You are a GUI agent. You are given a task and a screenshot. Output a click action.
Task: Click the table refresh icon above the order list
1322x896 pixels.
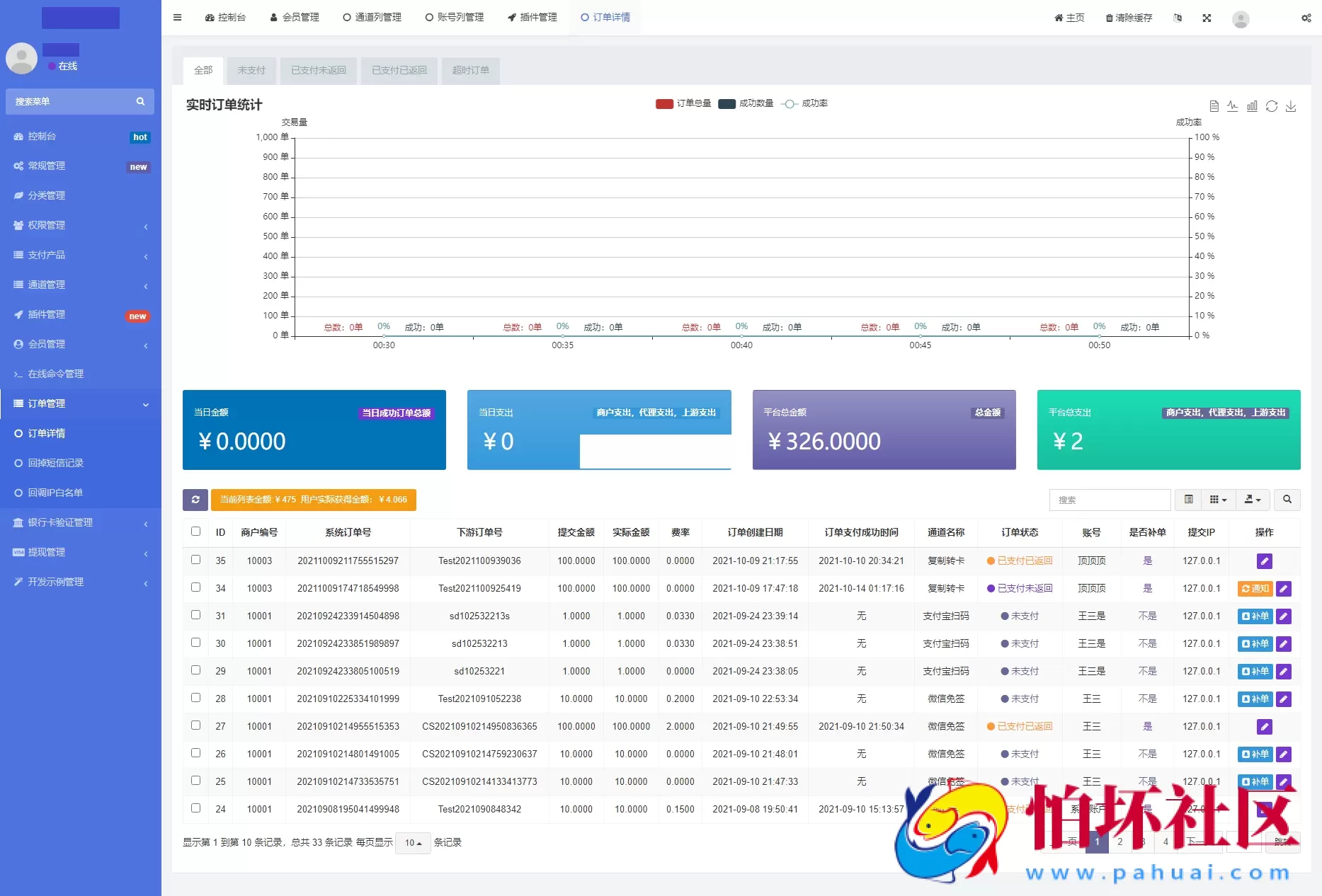click(x=195, y=500)
